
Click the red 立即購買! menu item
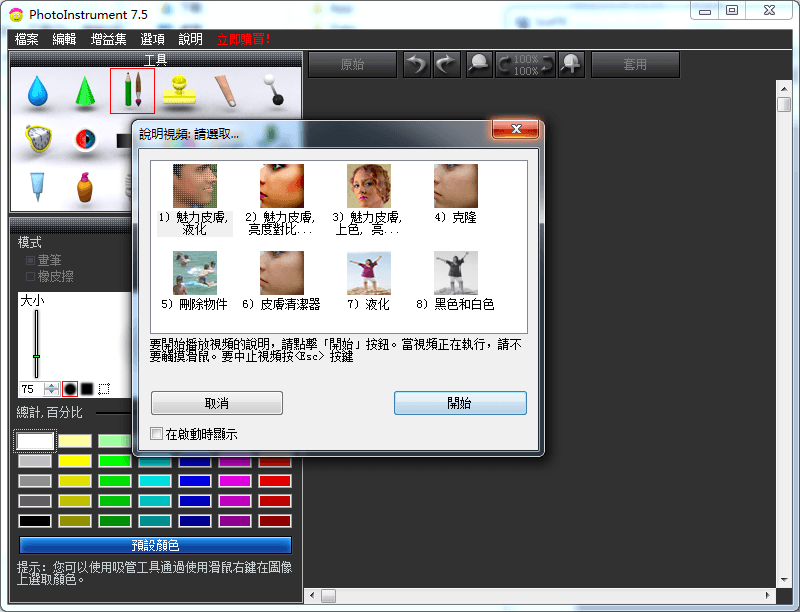(x=243, y=39)
